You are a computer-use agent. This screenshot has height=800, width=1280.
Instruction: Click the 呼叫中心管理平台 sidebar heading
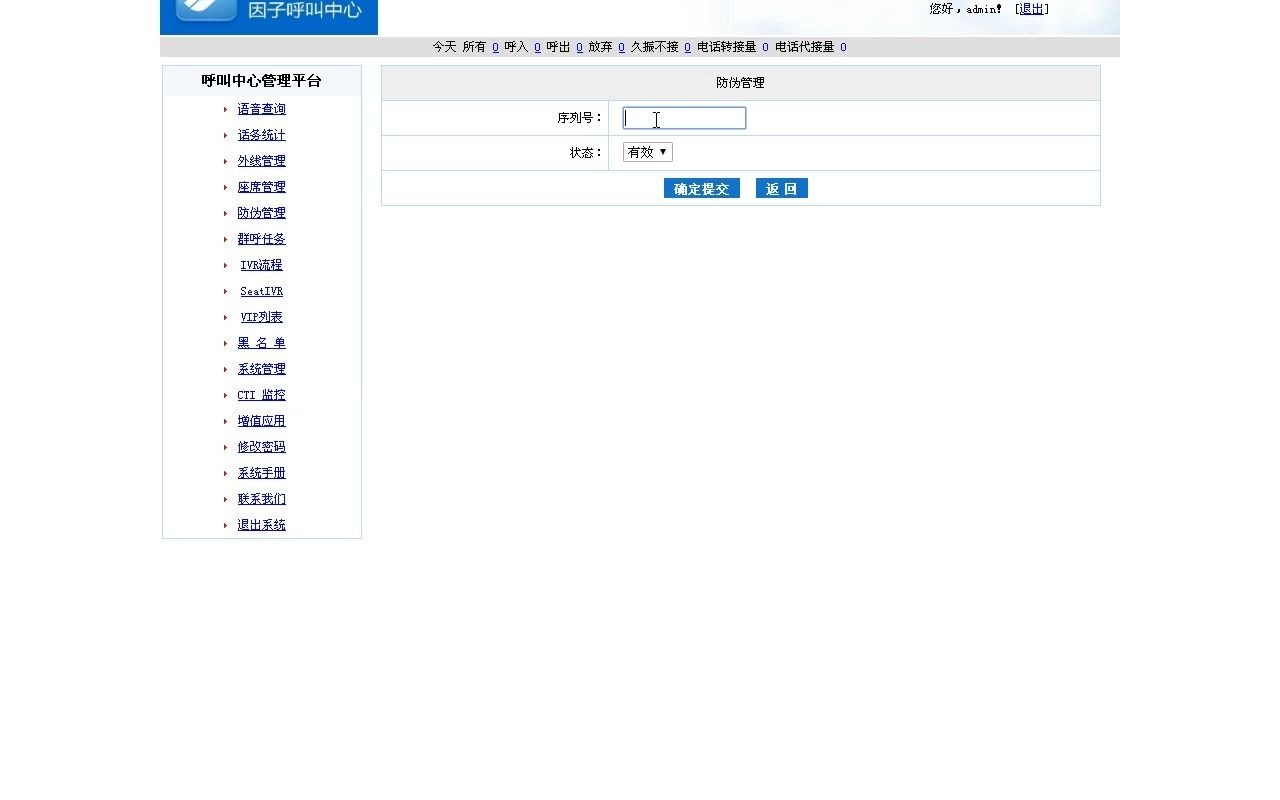pyautogui.click(x=261, y=81)
